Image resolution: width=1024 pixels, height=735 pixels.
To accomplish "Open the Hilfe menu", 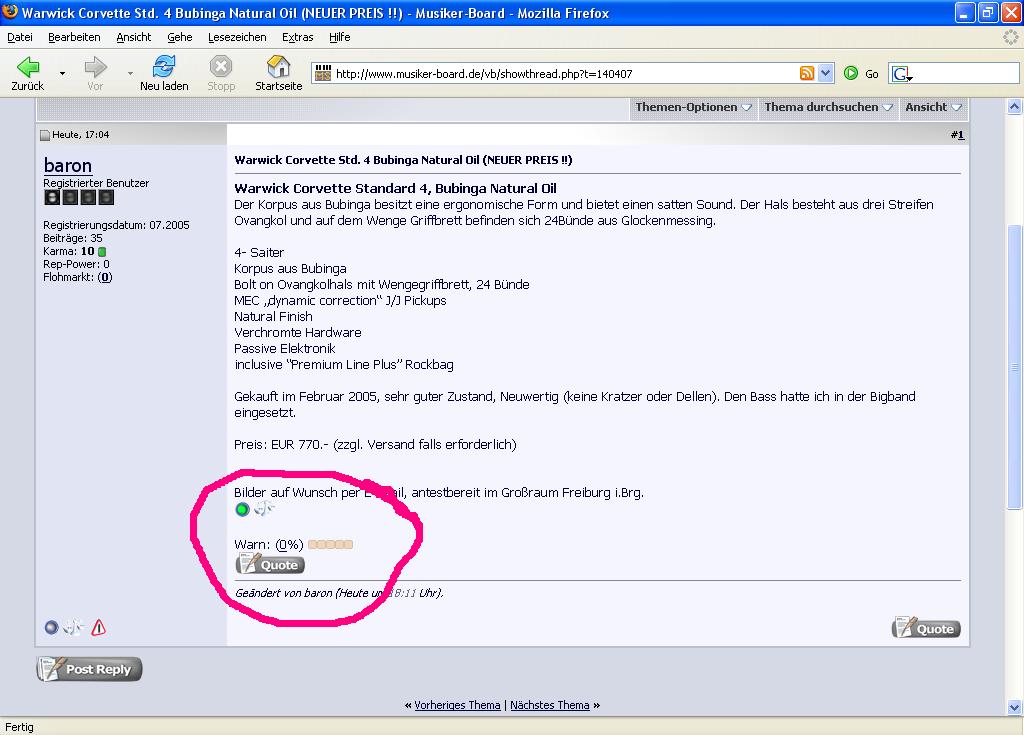I will coord(340,37).
